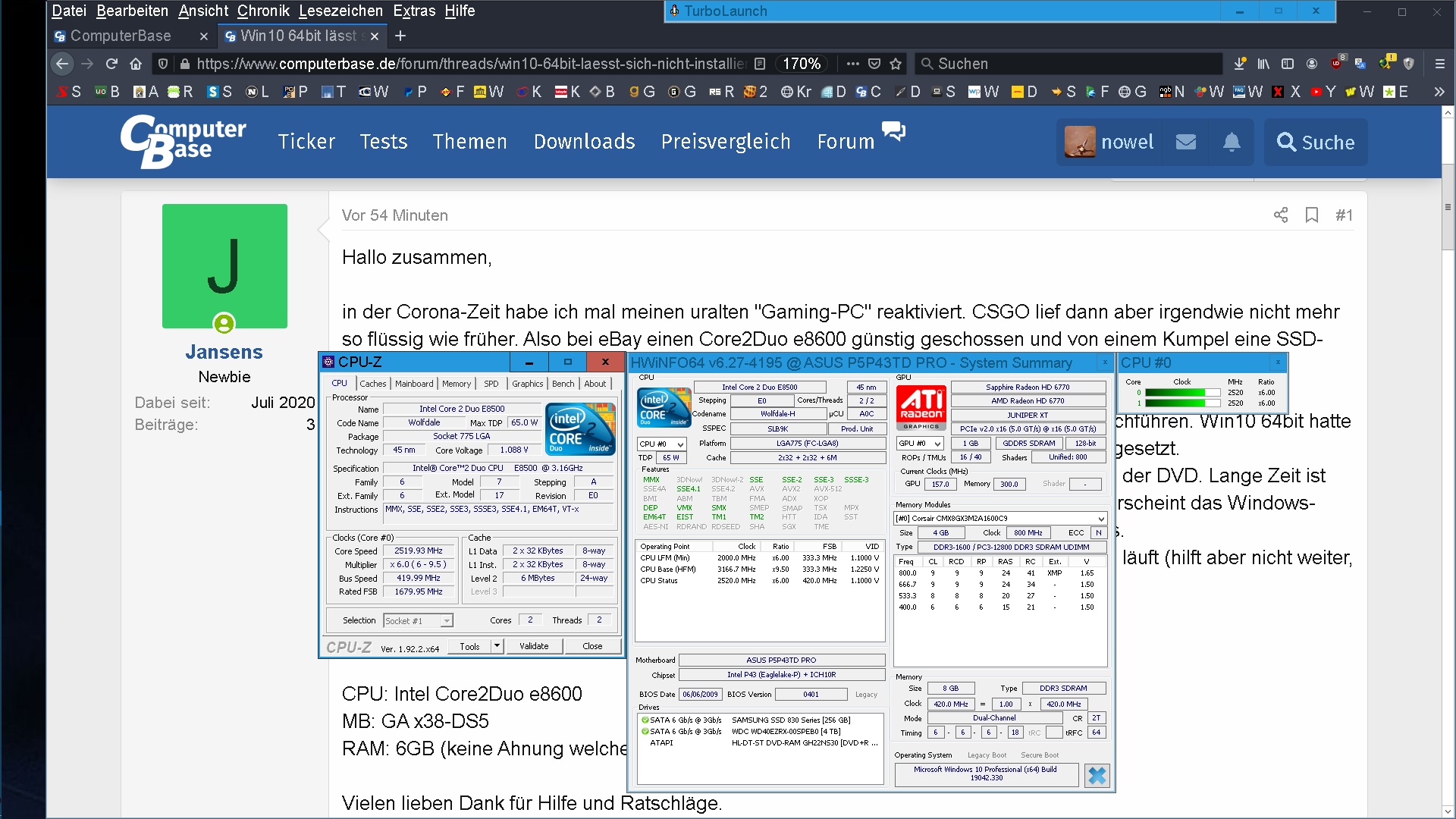Open the Preisvergleich navigation link
Viewport: 1456px width, 819px height.
coord(725,142)
